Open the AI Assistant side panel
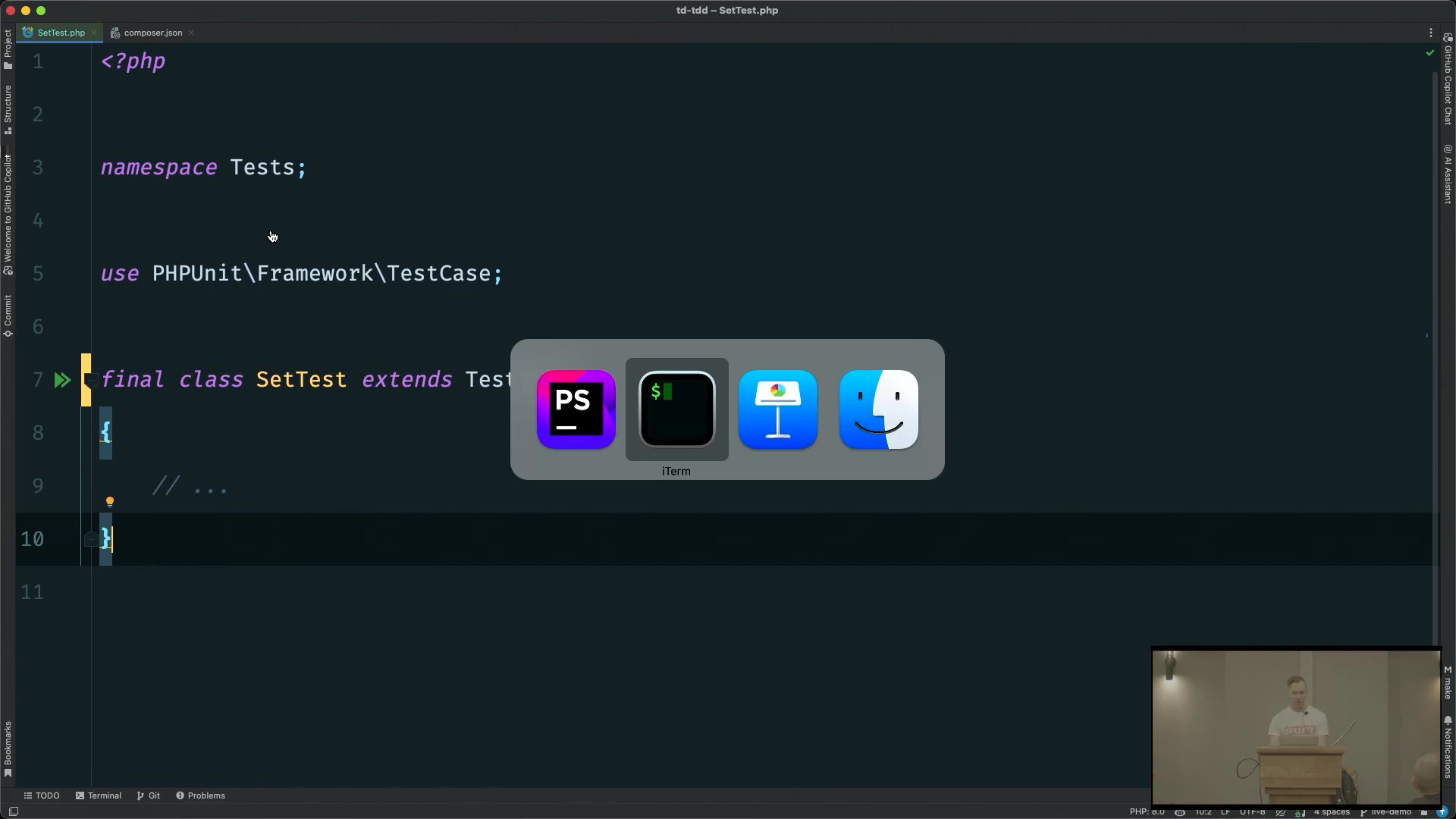 pos(1448,174)
